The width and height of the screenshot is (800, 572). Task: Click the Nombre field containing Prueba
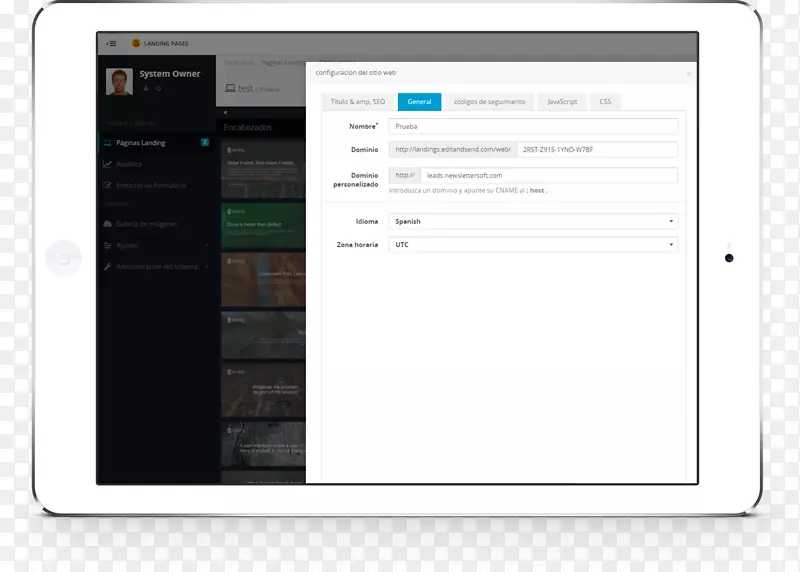click(x=533, y=127)
